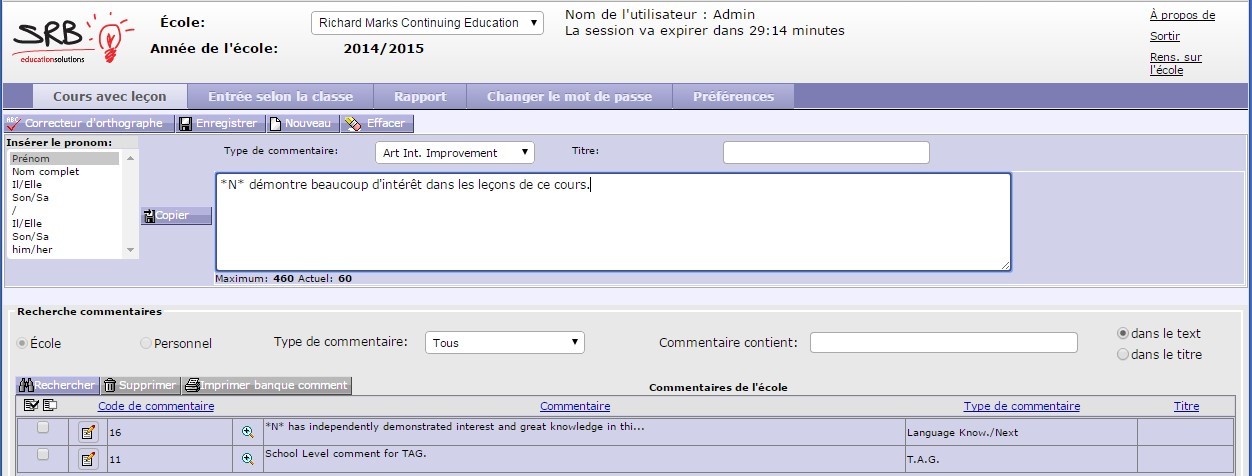Image resolution: width=1252 pixels, height=476 pixels.
Task: Switch to the Rapport tab
Action: click(x=420, y=97)
